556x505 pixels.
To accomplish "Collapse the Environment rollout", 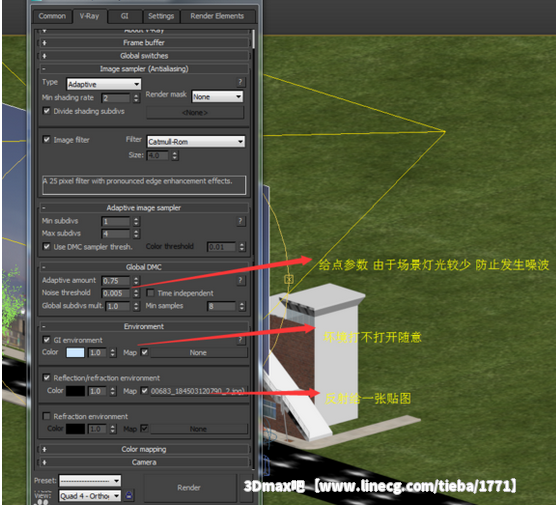I will click(x=144, y=326).
